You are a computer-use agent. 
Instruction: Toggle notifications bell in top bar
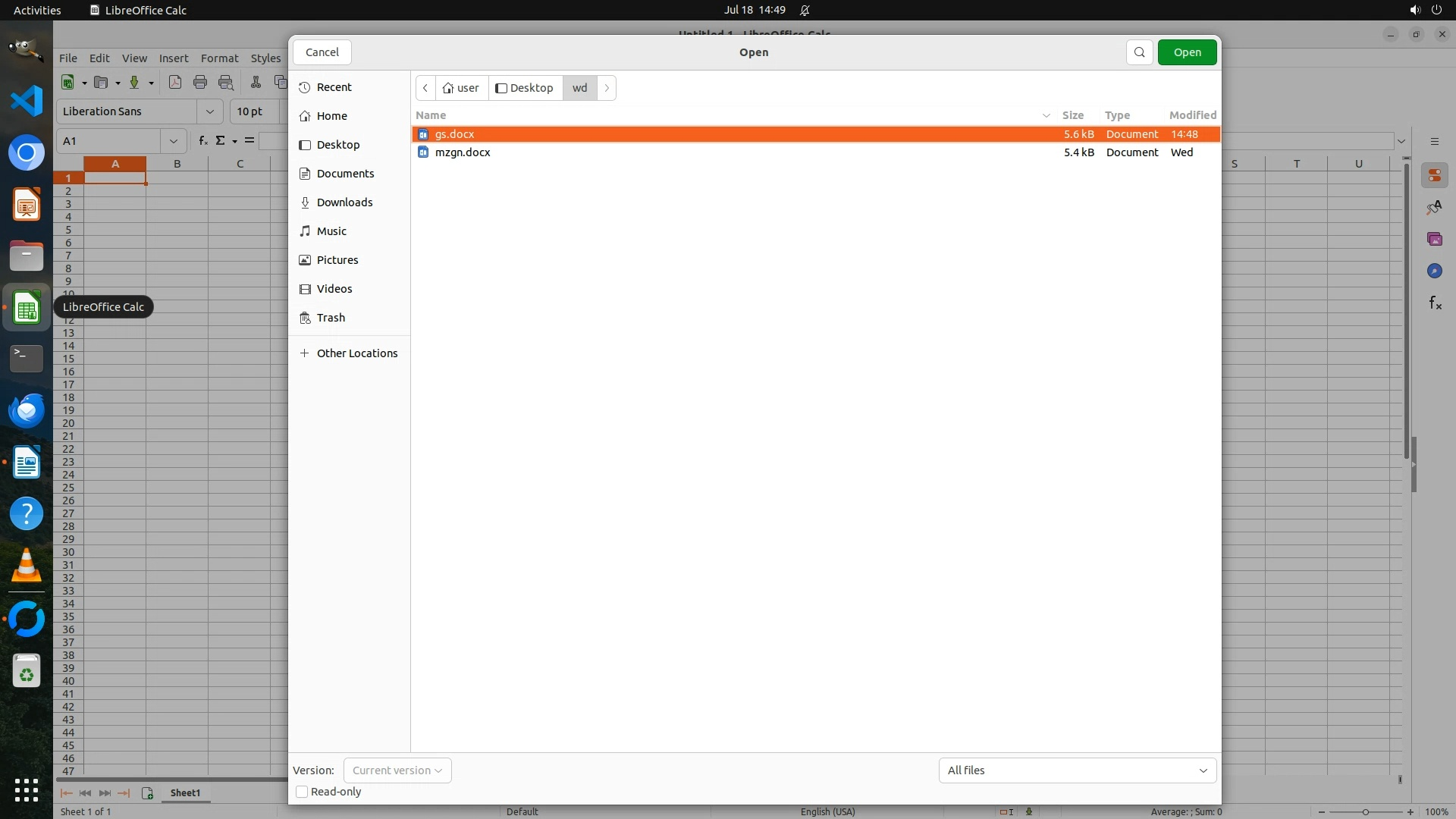(805, 10)
